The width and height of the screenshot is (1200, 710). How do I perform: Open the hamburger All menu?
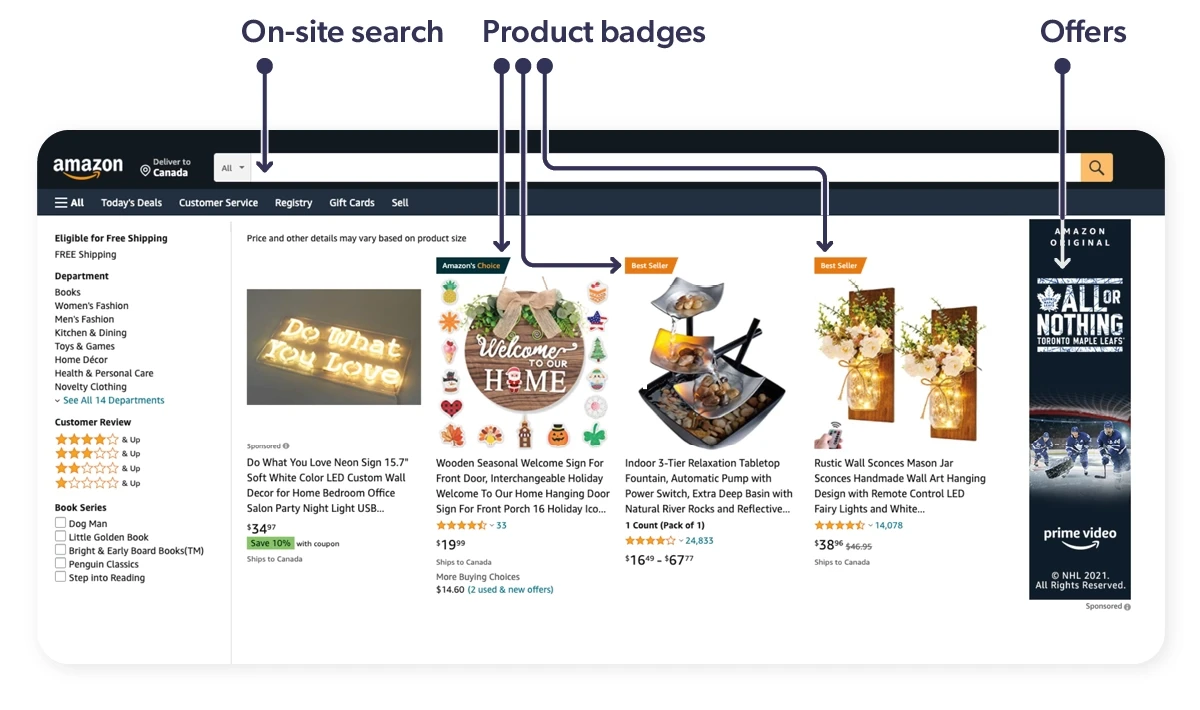pos(69,203)
